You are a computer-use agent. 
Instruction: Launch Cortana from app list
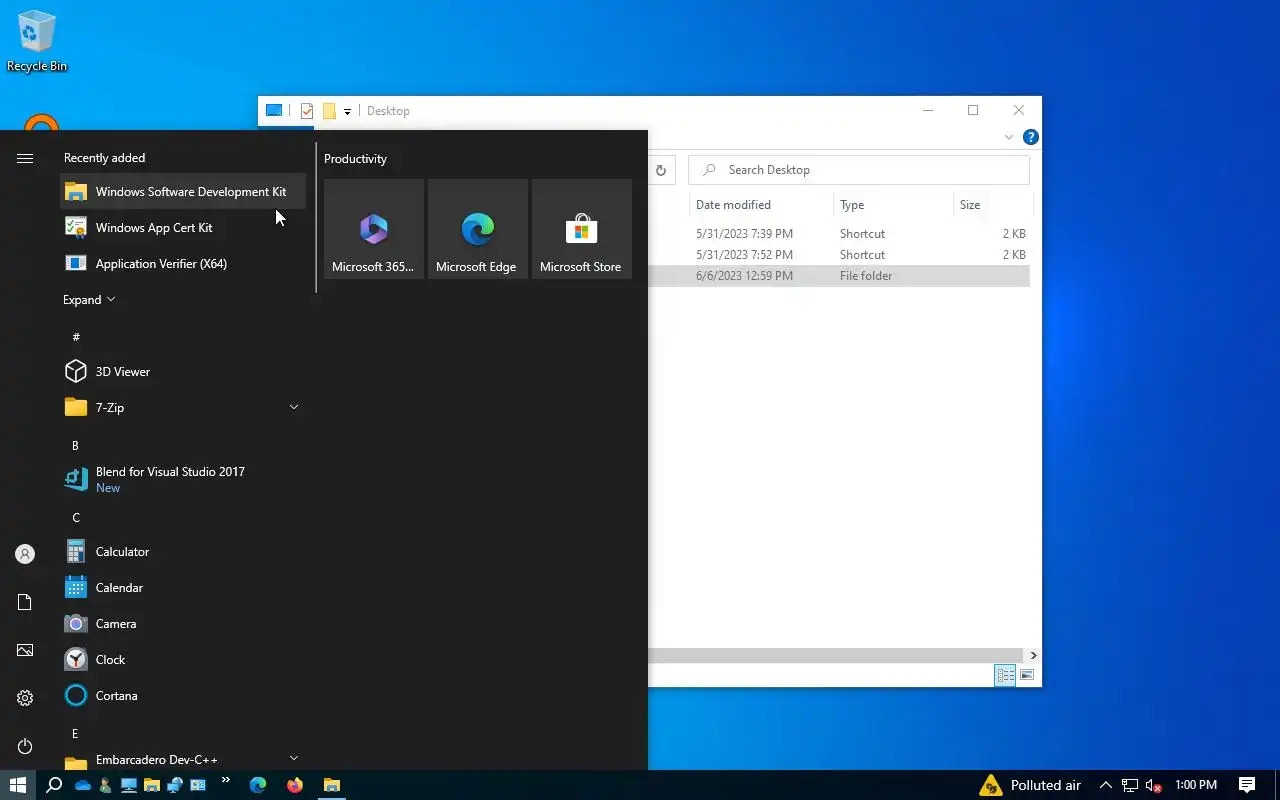183,696
